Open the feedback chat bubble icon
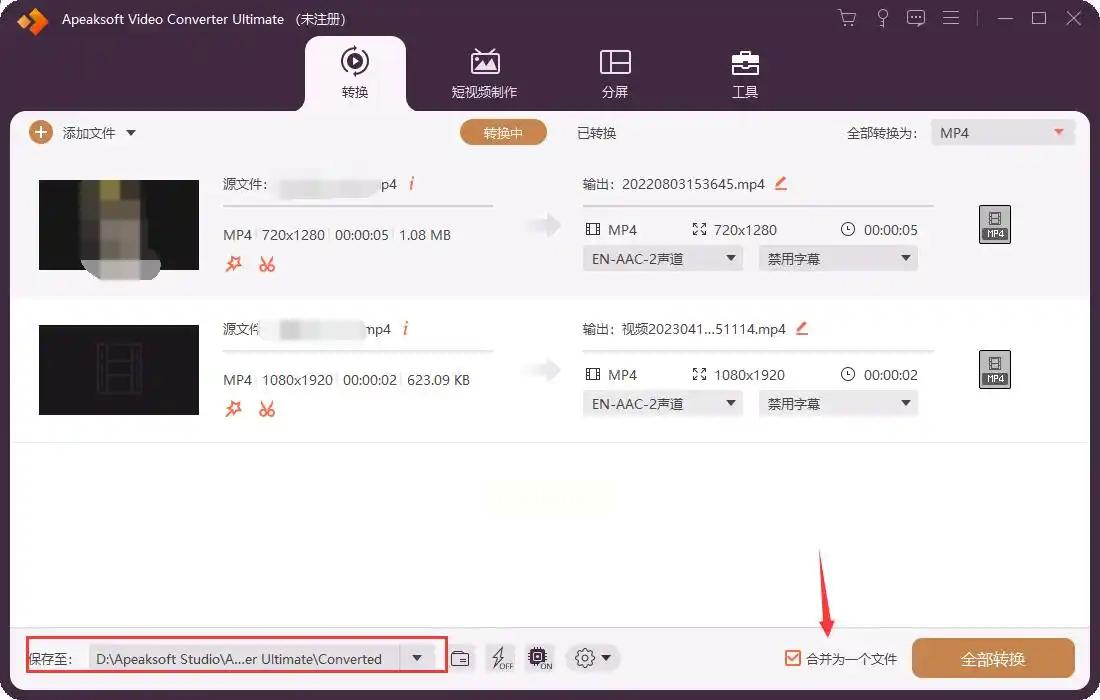1100x700 pixels. tap(915, 18)
